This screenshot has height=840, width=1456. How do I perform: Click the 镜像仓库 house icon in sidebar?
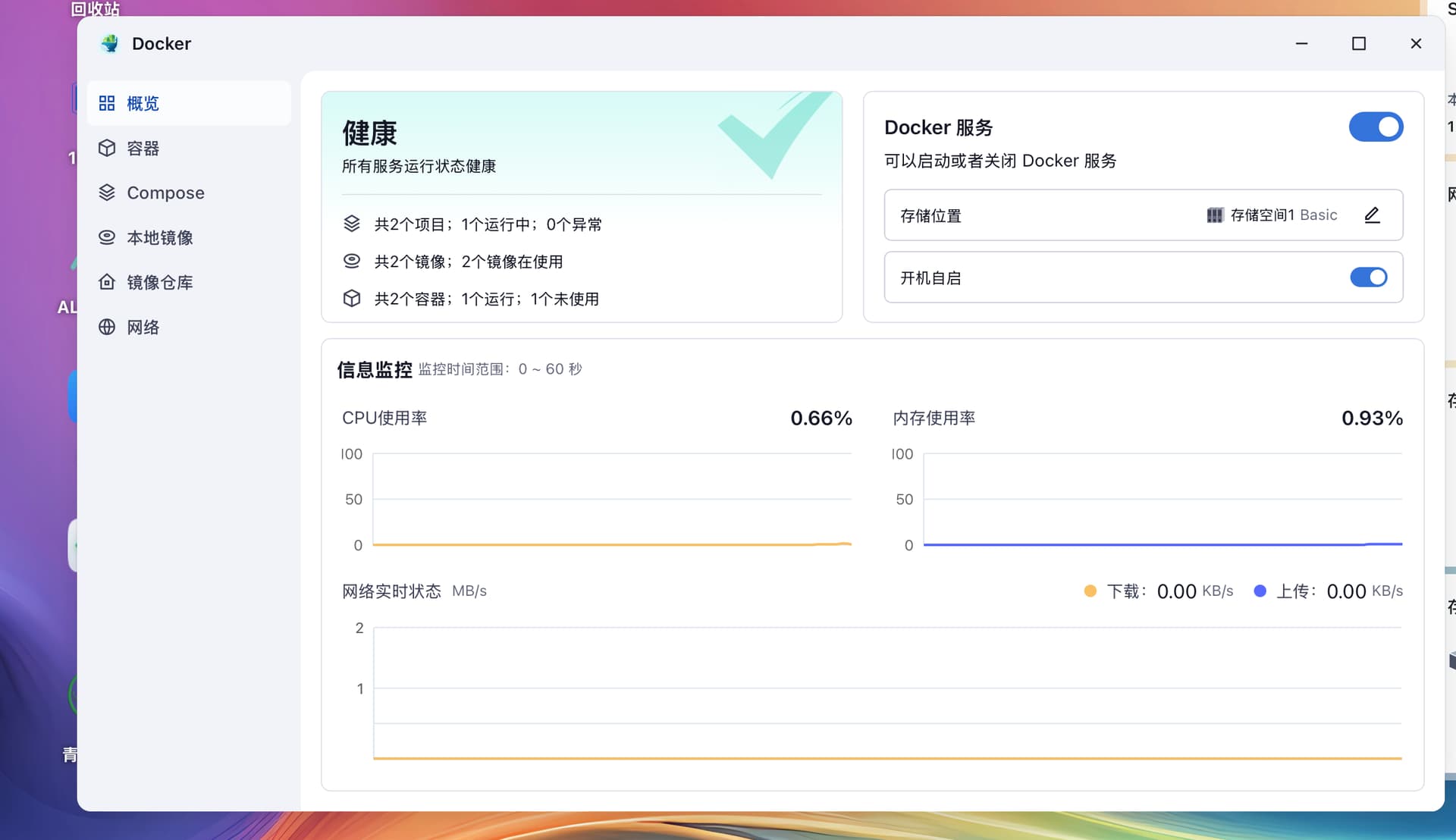[107, 282]
